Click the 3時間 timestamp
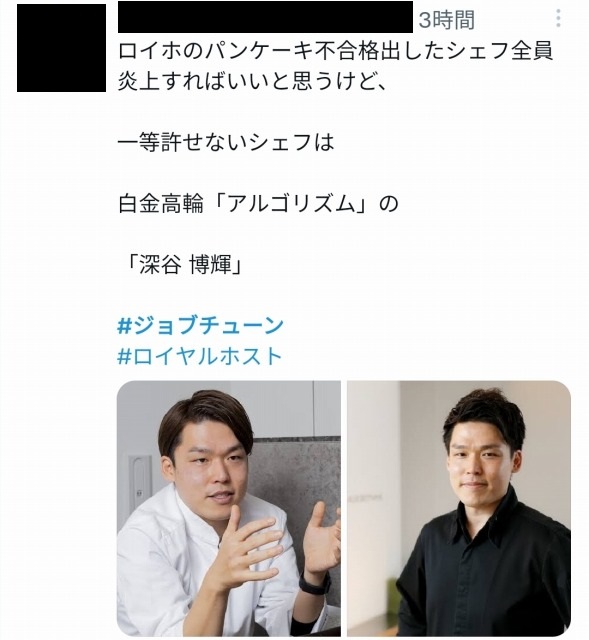 (x=447, y=20)
